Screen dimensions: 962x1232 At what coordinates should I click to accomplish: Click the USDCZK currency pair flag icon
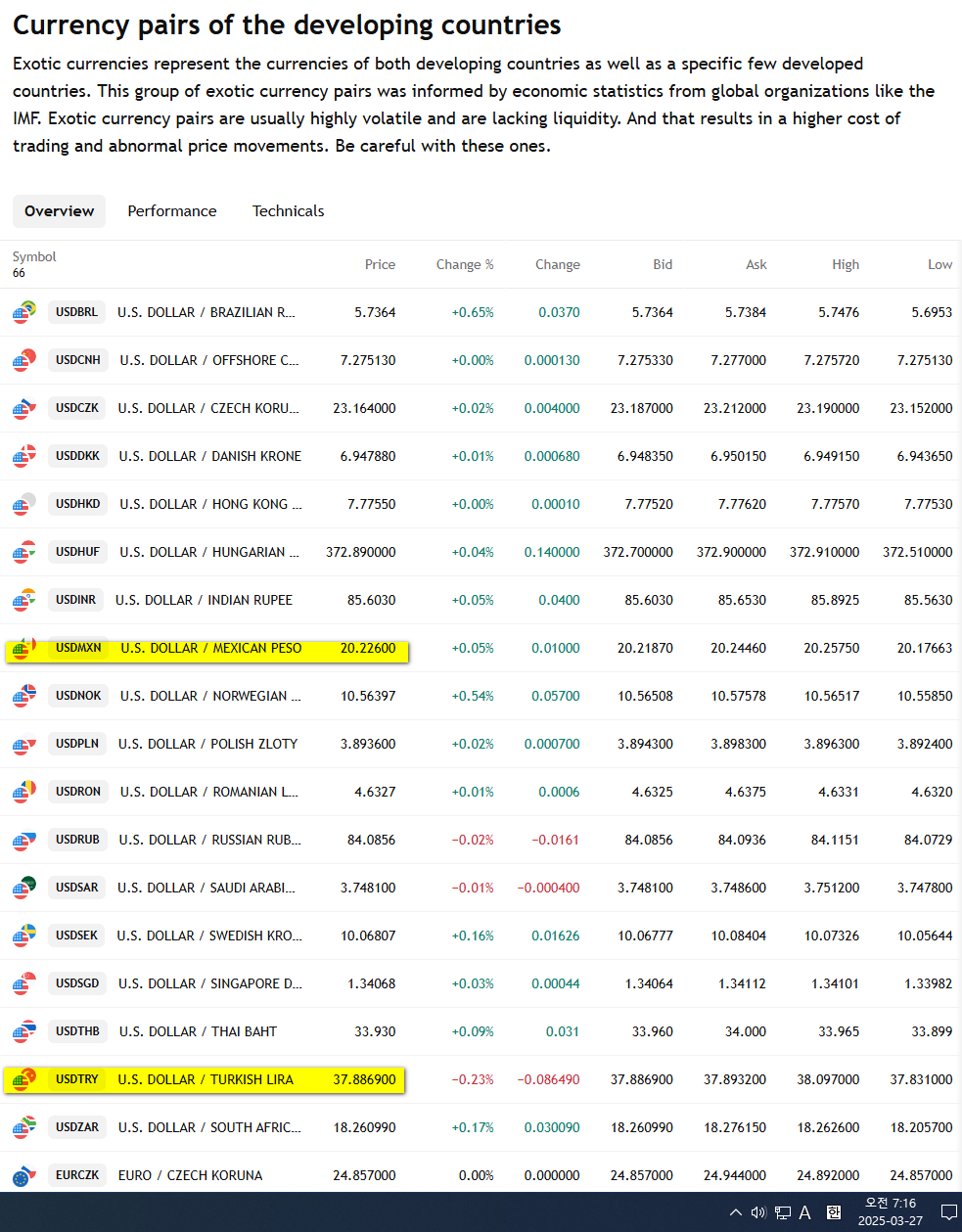tap(24, 408)
